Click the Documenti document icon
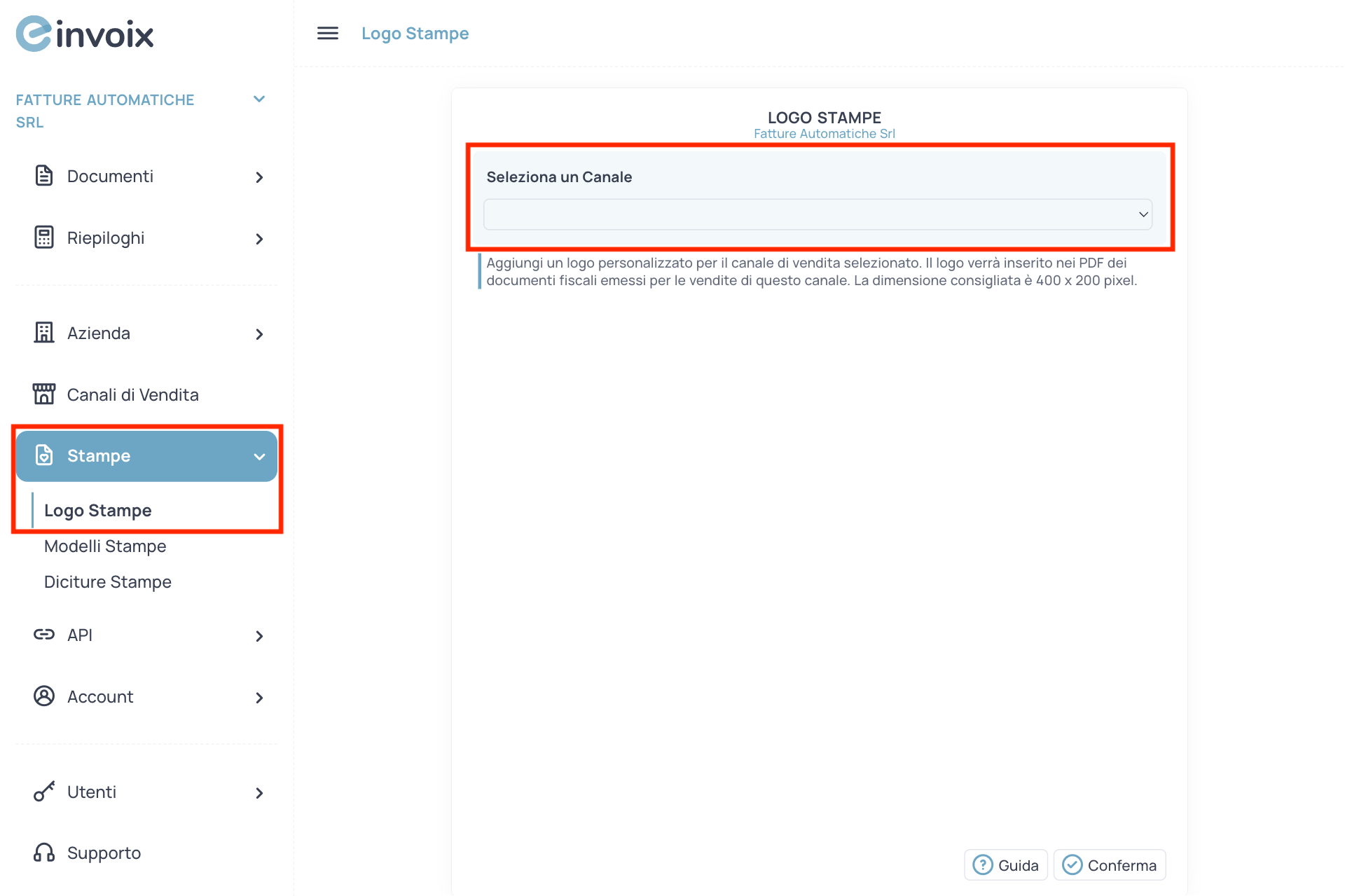The width and height of the screenshot is (1345, 896). click(43, 176)
